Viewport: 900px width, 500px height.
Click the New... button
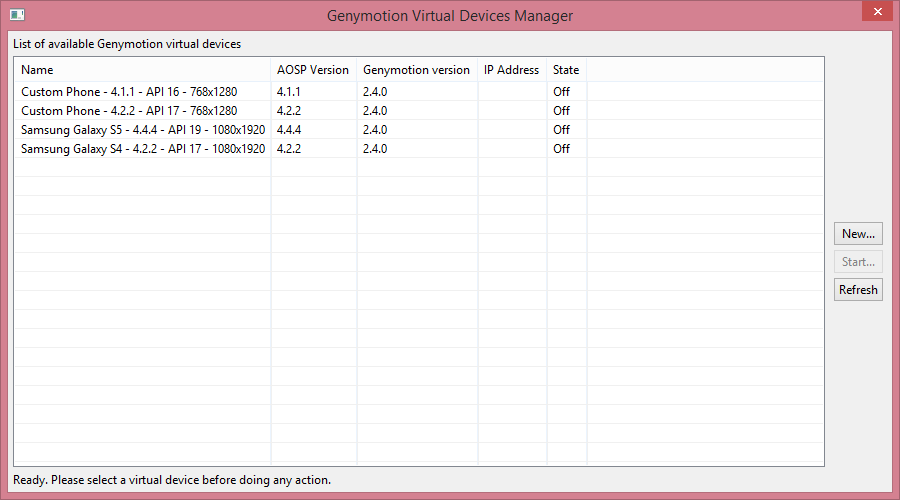tap(858, 234)
